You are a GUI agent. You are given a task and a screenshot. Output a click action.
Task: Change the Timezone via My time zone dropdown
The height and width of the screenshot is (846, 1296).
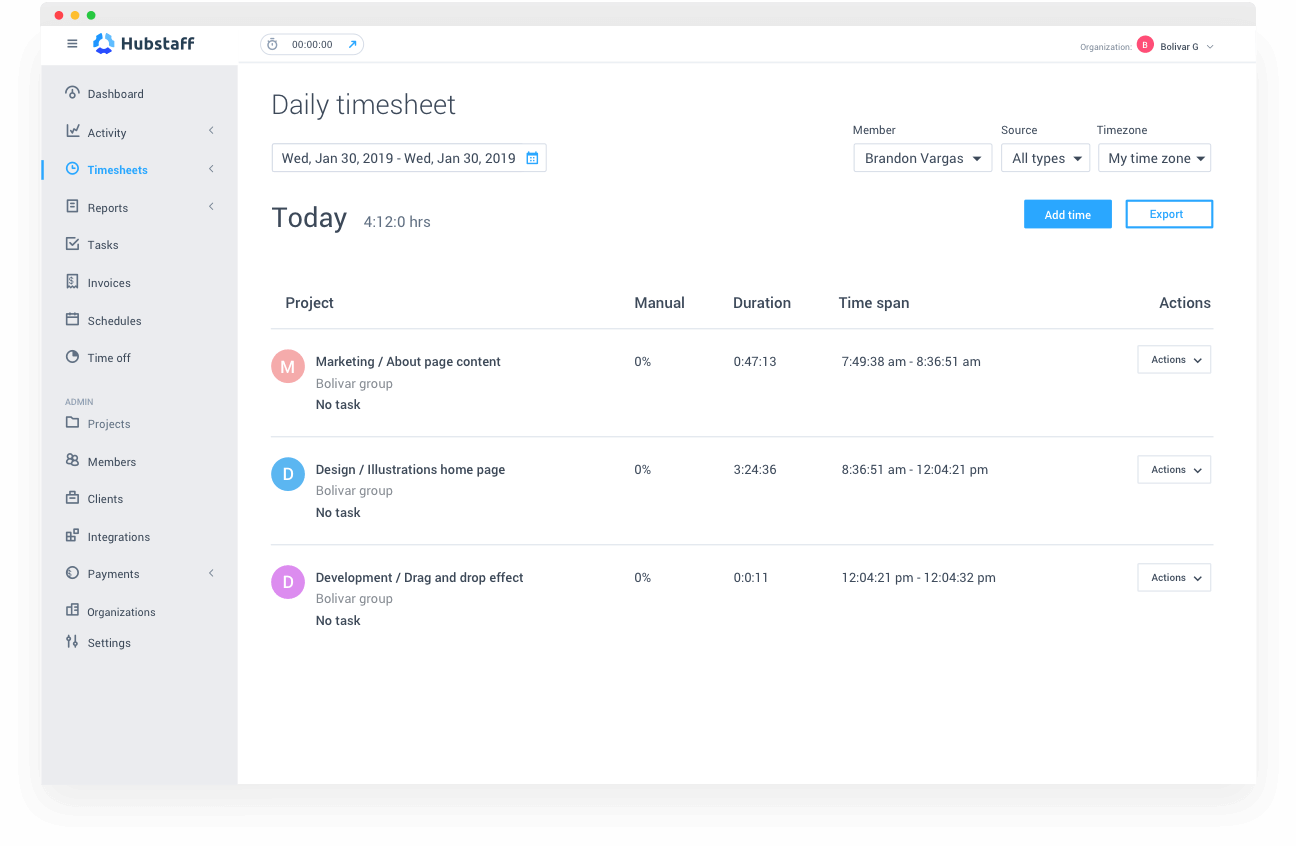pyautogui.click(x=1154, y=157)
